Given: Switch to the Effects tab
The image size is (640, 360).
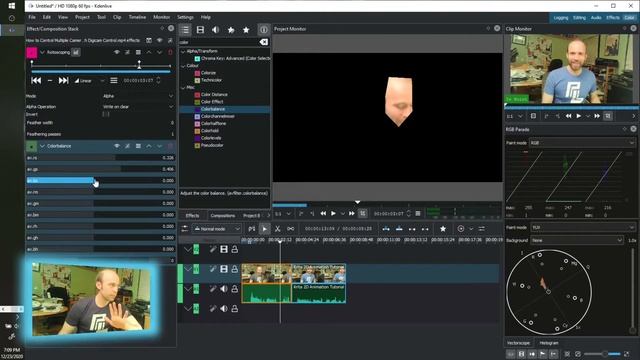Looking at the screenshot, I should [192, 216].
